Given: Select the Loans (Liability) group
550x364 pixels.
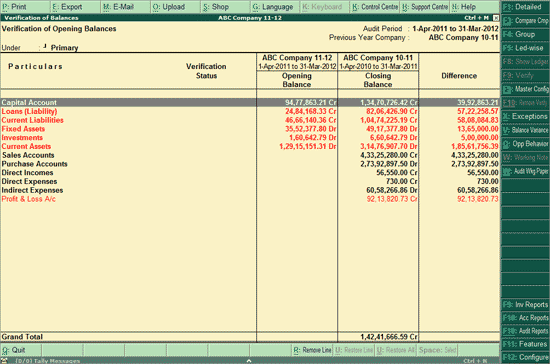Looking at the screenshot, I should coord(29,112).
